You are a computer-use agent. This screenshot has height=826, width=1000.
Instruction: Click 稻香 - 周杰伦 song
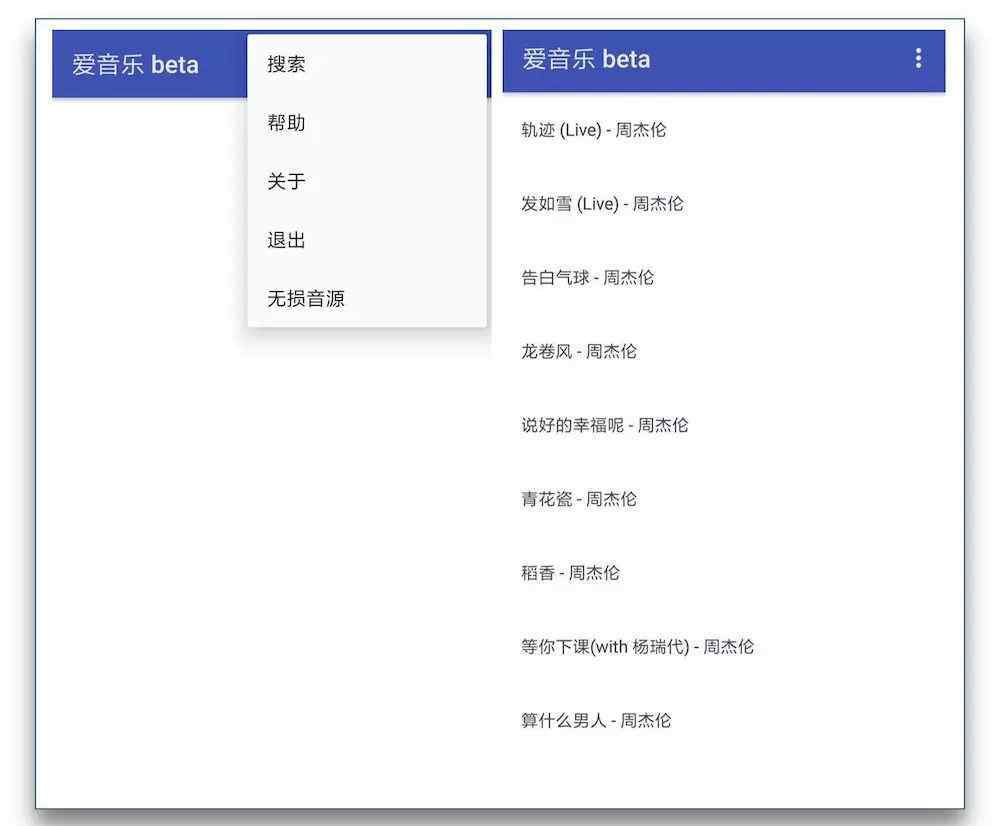coord(724,573)
